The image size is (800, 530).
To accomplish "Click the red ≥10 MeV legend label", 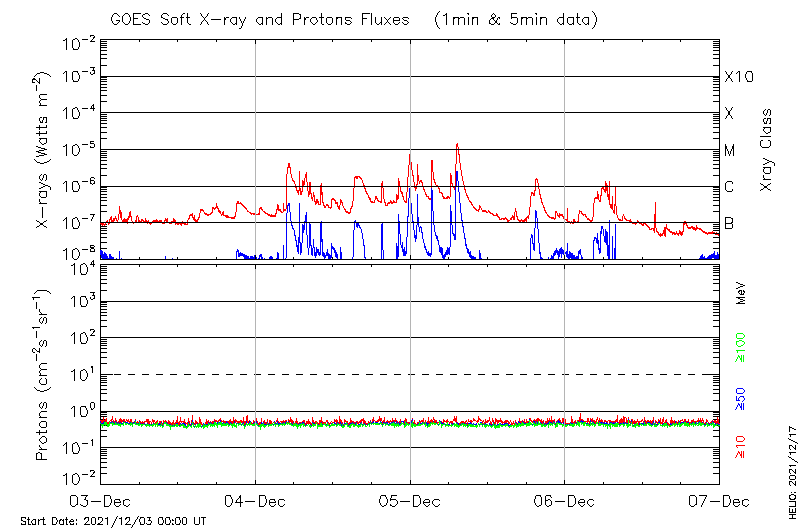I will coord(741,446).
